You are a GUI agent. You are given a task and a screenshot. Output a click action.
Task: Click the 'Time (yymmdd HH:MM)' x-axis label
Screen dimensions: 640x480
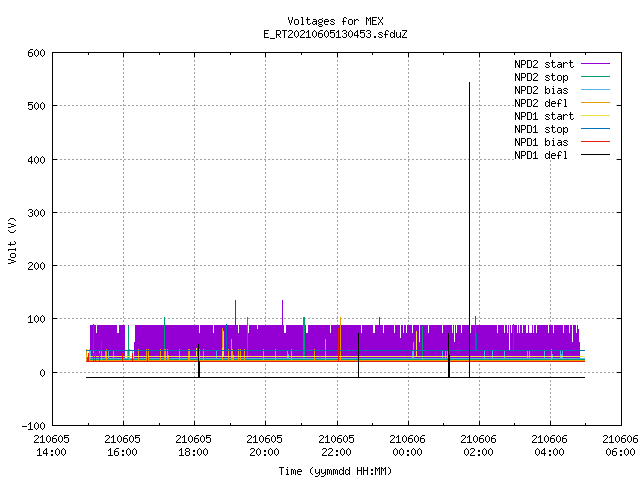pyautogui.click(x=335, y=471)
